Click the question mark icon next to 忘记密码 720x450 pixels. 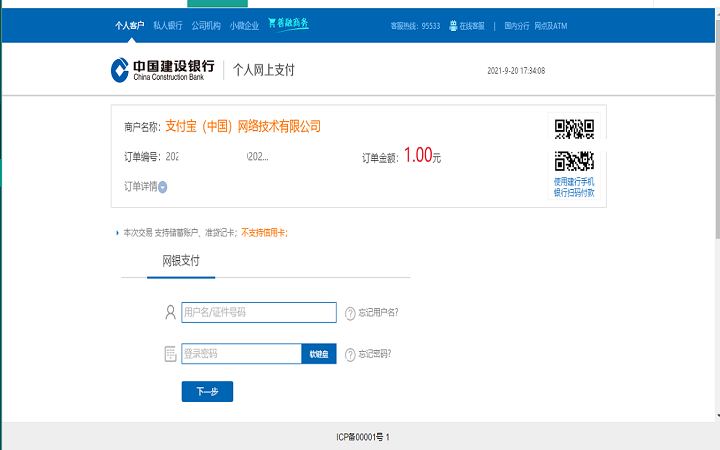click(350, 354)
